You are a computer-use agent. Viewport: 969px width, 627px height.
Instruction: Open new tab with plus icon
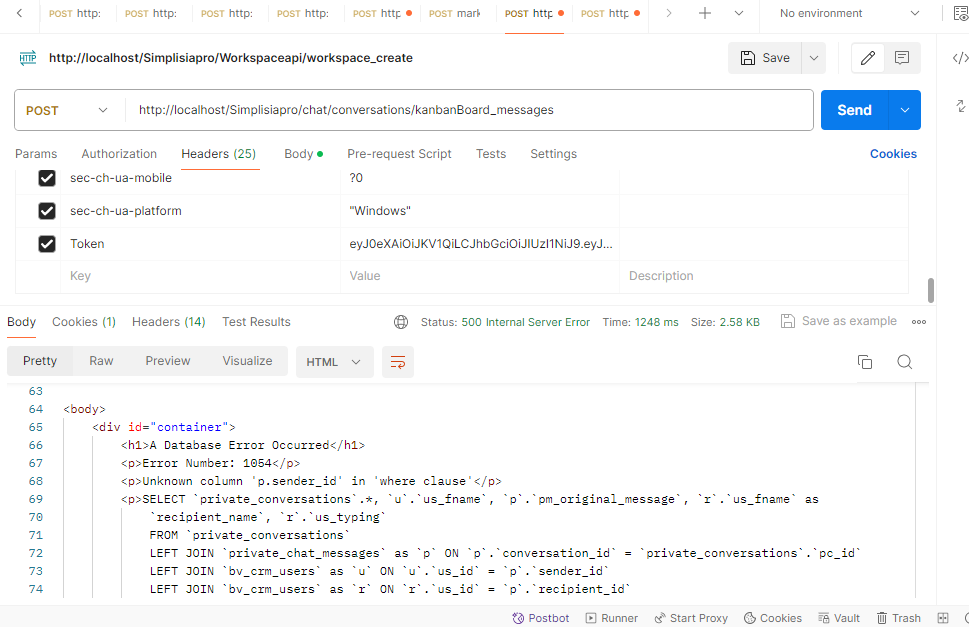tap(705, 14)
